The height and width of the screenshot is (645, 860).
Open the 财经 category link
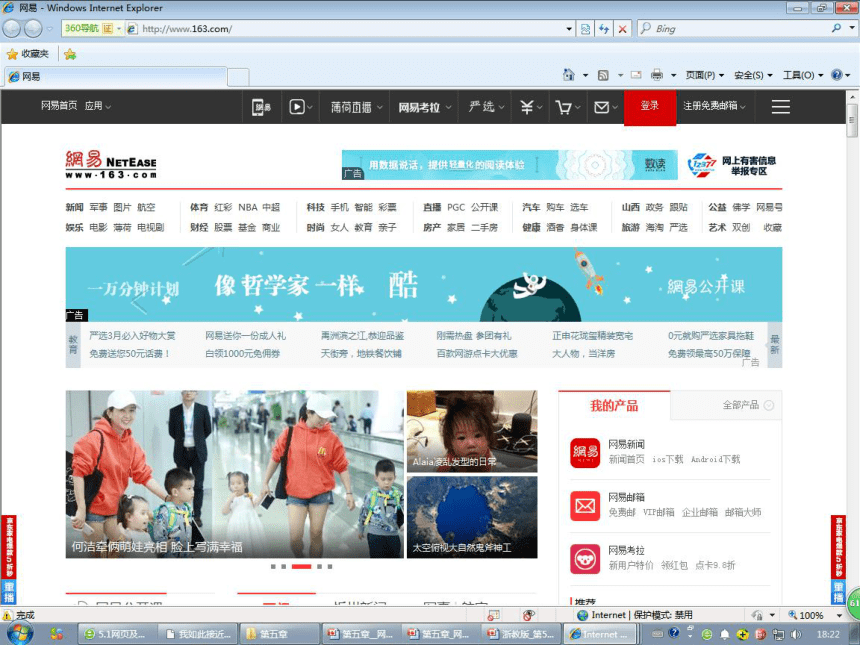pyautogui.click(x=199, y=227)
